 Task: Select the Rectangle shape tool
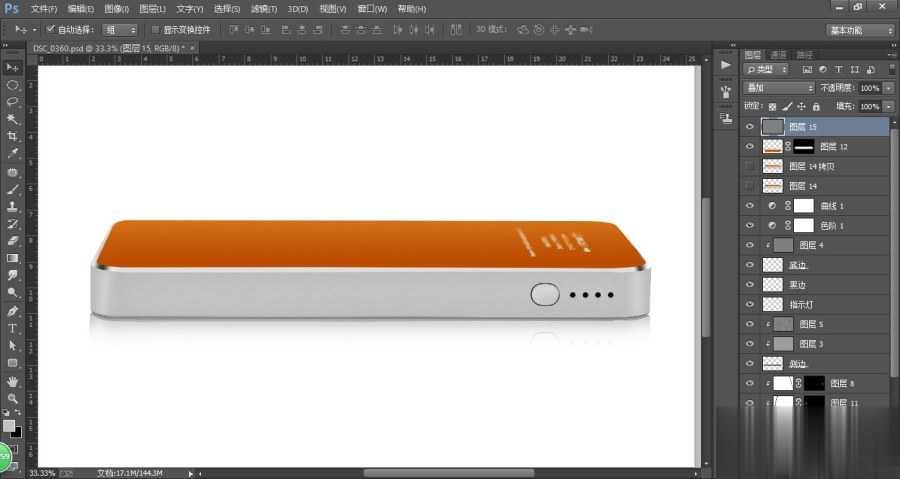(x=12, y=363)
